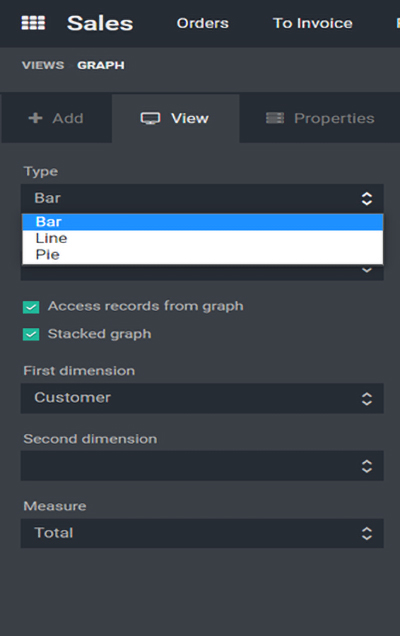
Task: Click the plus icon on Add tab
Action: tap(35, 118)
